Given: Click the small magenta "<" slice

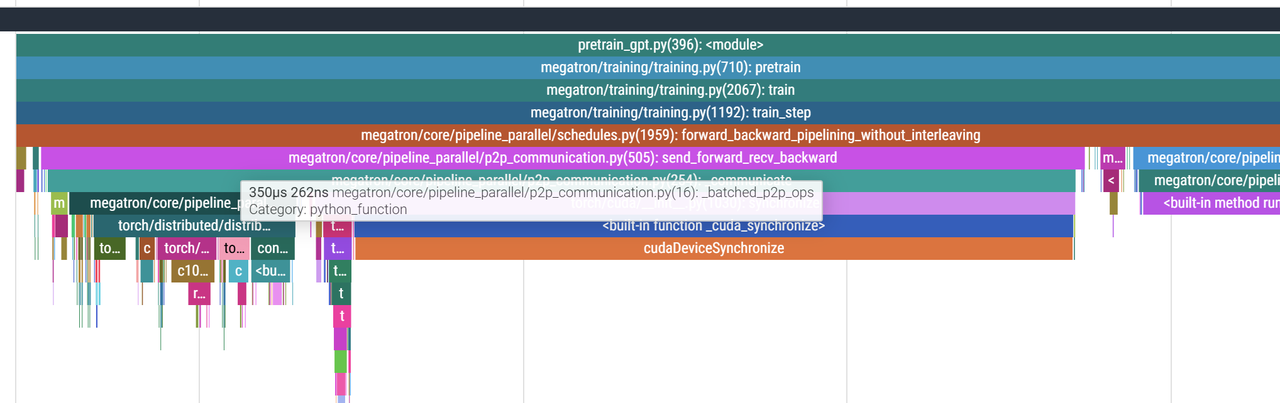Looking at the screenshot, I should pos(1111,180).
